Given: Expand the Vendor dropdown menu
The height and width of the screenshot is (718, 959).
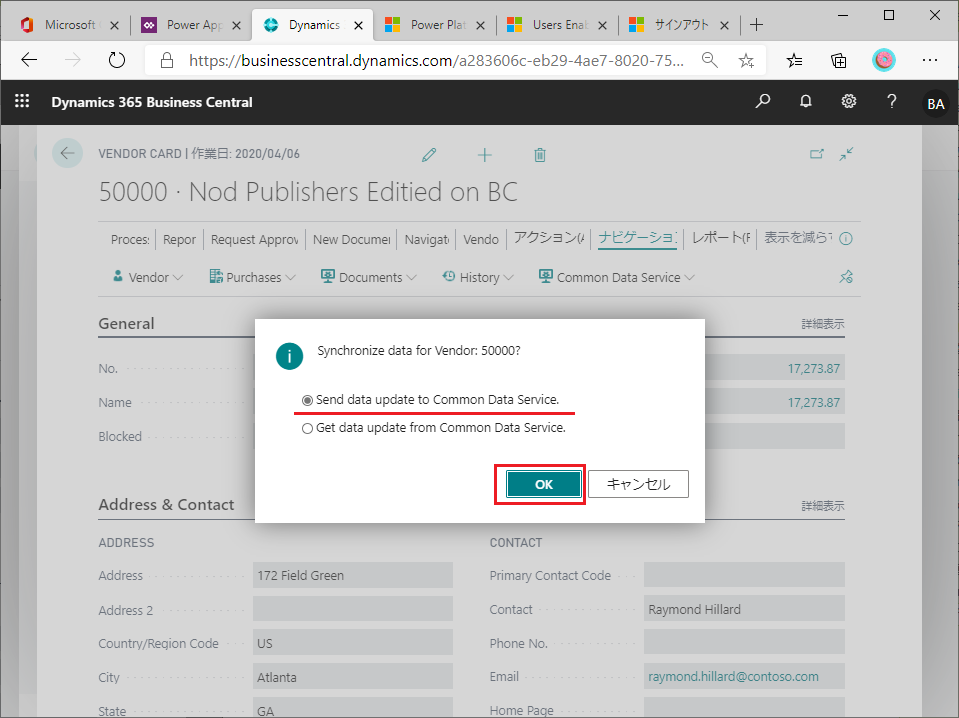Looking at the screenshot, I should point(148,277).
